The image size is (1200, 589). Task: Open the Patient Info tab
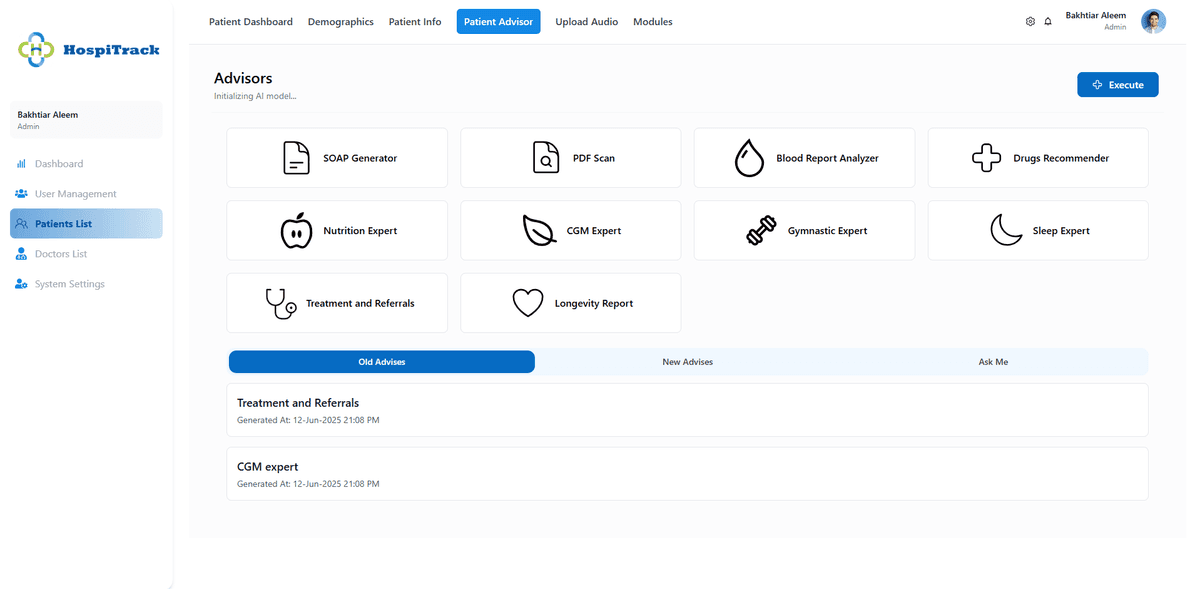[415, 21]
